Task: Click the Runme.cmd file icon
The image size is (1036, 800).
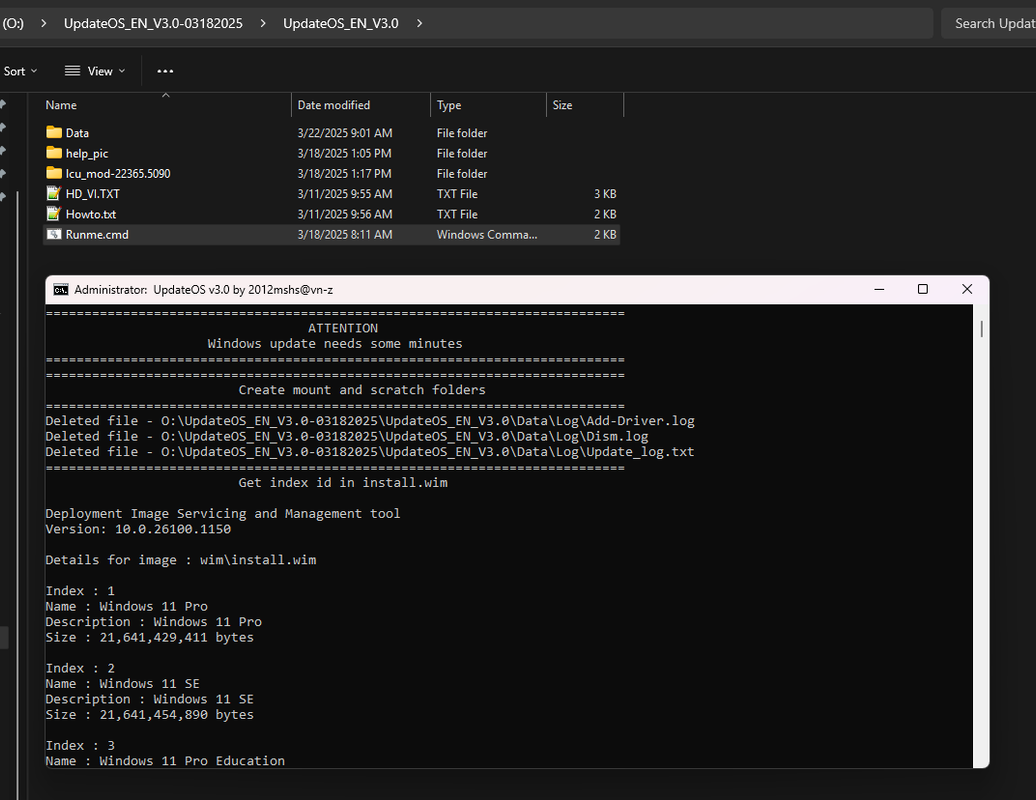Action: (54, 235)
